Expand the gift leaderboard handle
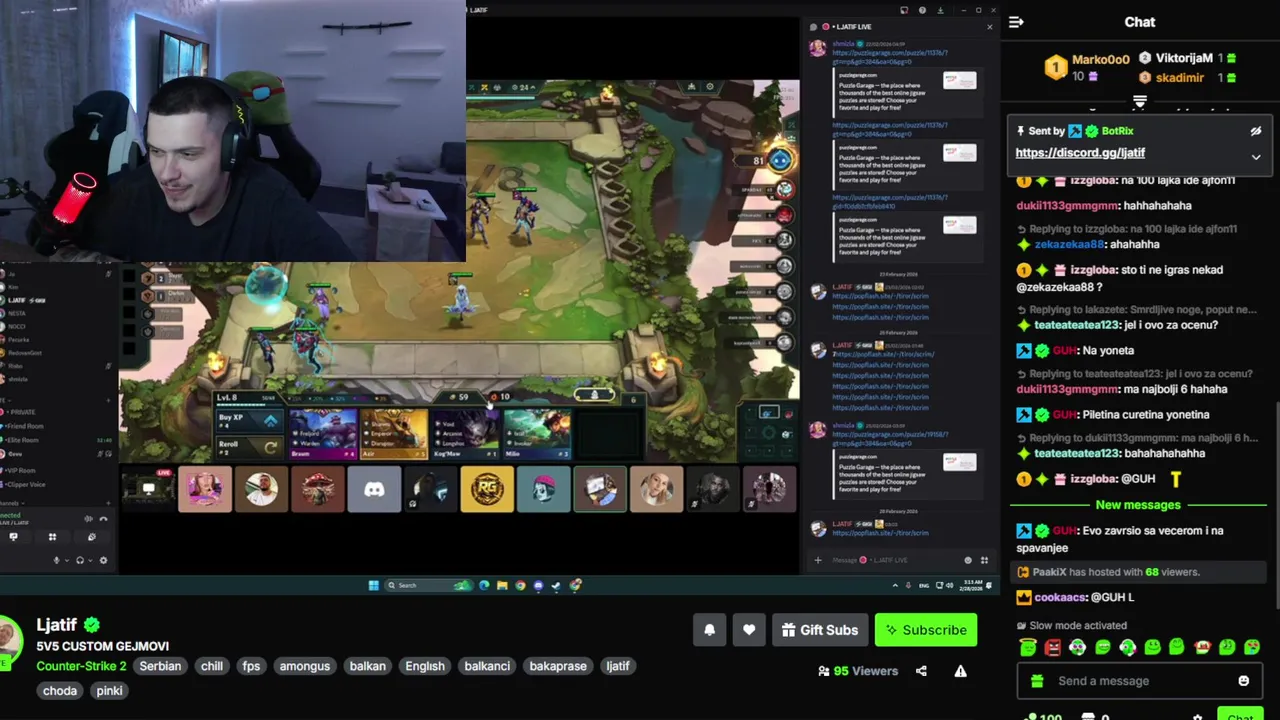The height and width of the screenshot is (720, 1280). pyautogui.click(x=1139, y=102)
